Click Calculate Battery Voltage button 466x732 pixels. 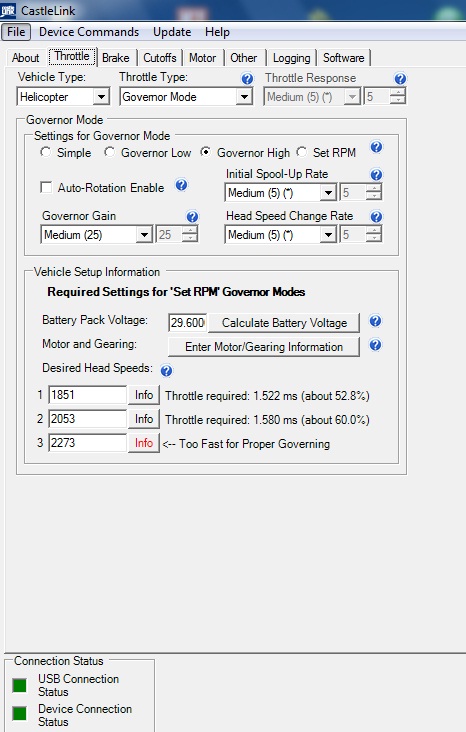(x=284, y=323)
